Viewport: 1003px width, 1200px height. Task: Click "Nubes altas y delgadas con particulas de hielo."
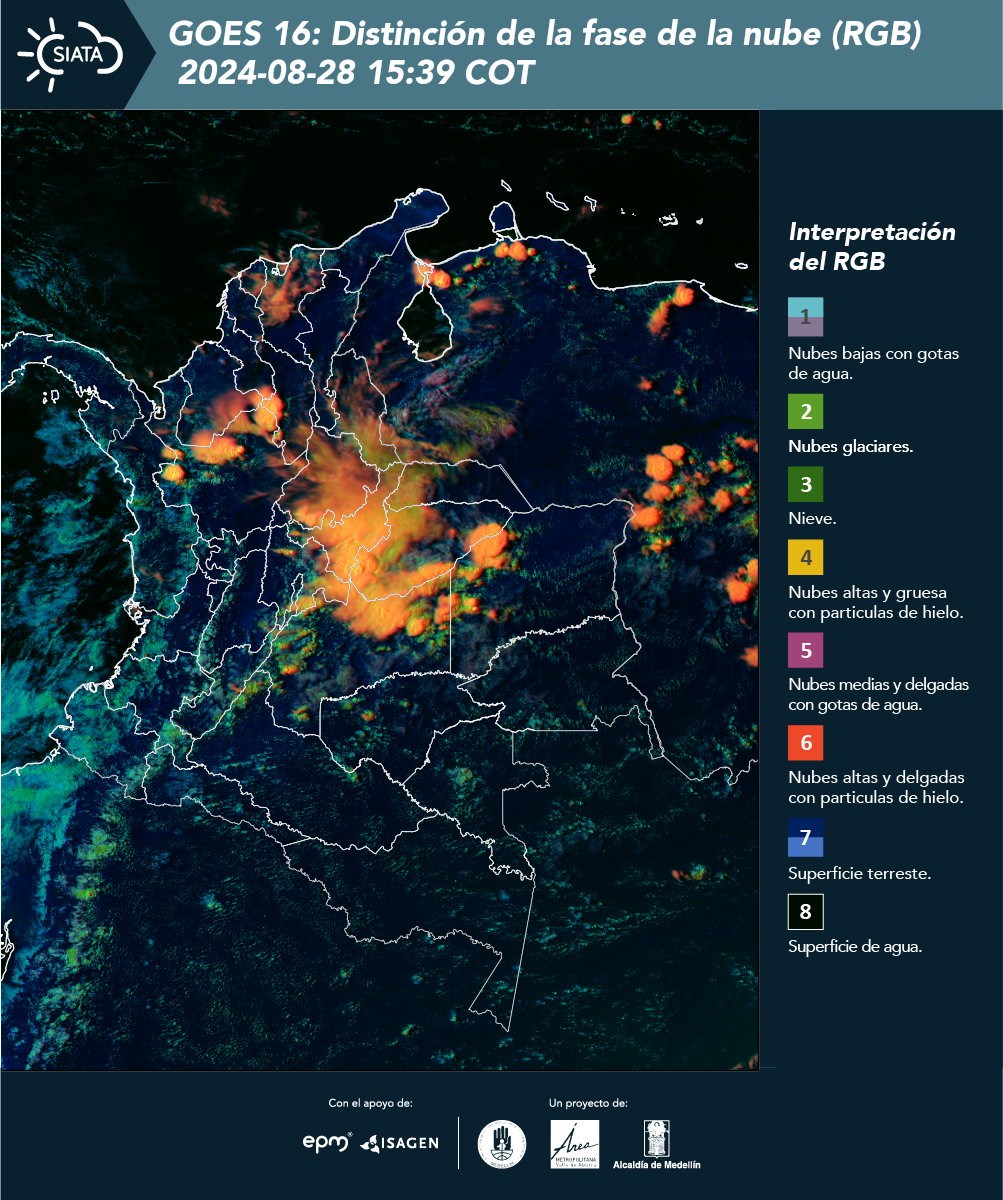[x=876, y=788]
